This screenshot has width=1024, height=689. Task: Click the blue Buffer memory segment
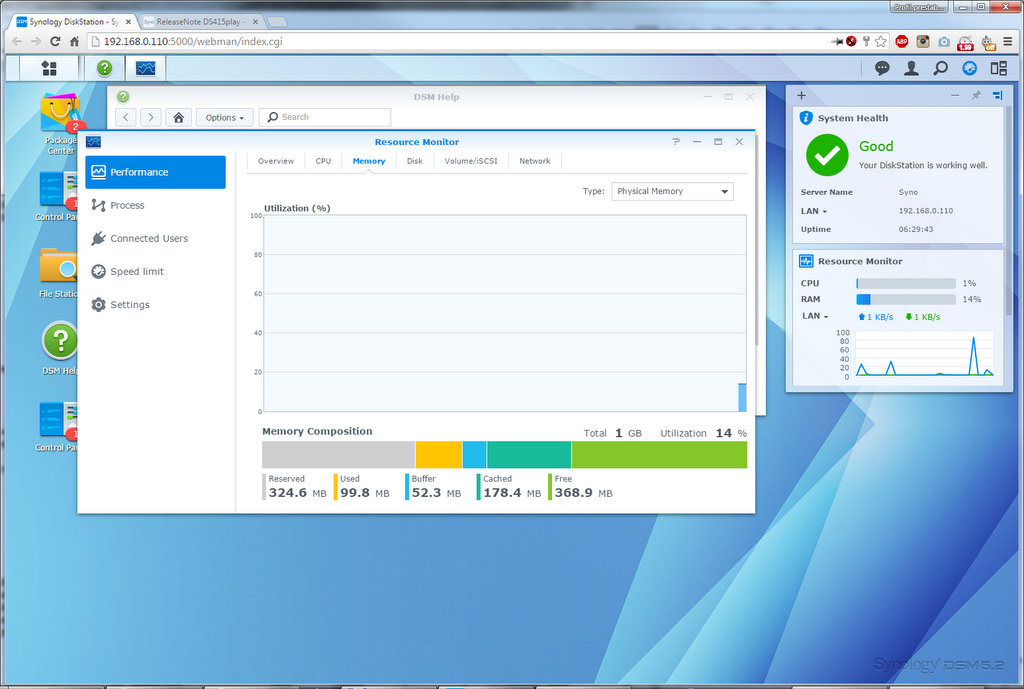pyautogui.click(x=475, y=455)
